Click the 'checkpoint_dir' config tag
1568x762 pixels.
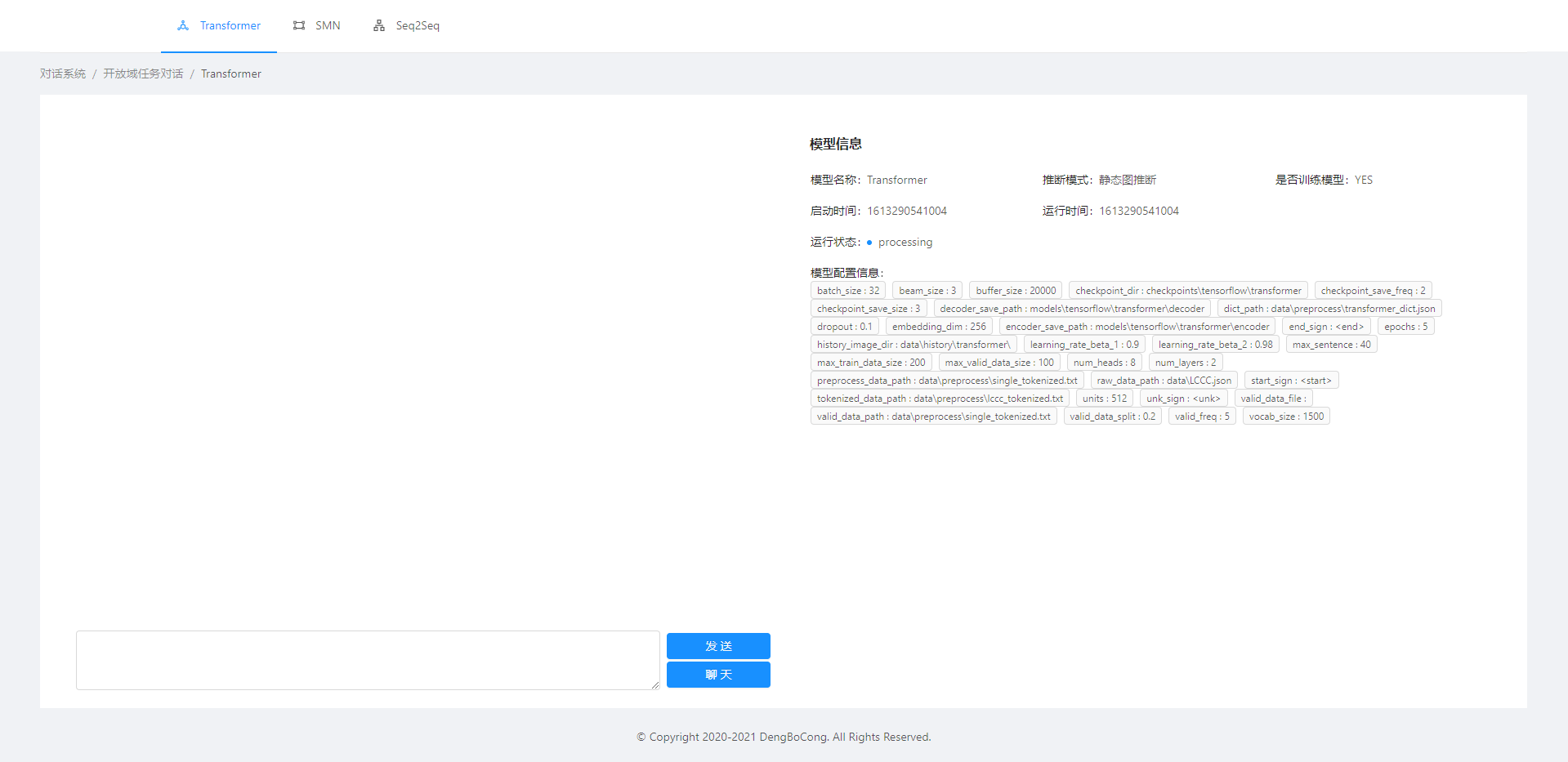point(1188,291)
